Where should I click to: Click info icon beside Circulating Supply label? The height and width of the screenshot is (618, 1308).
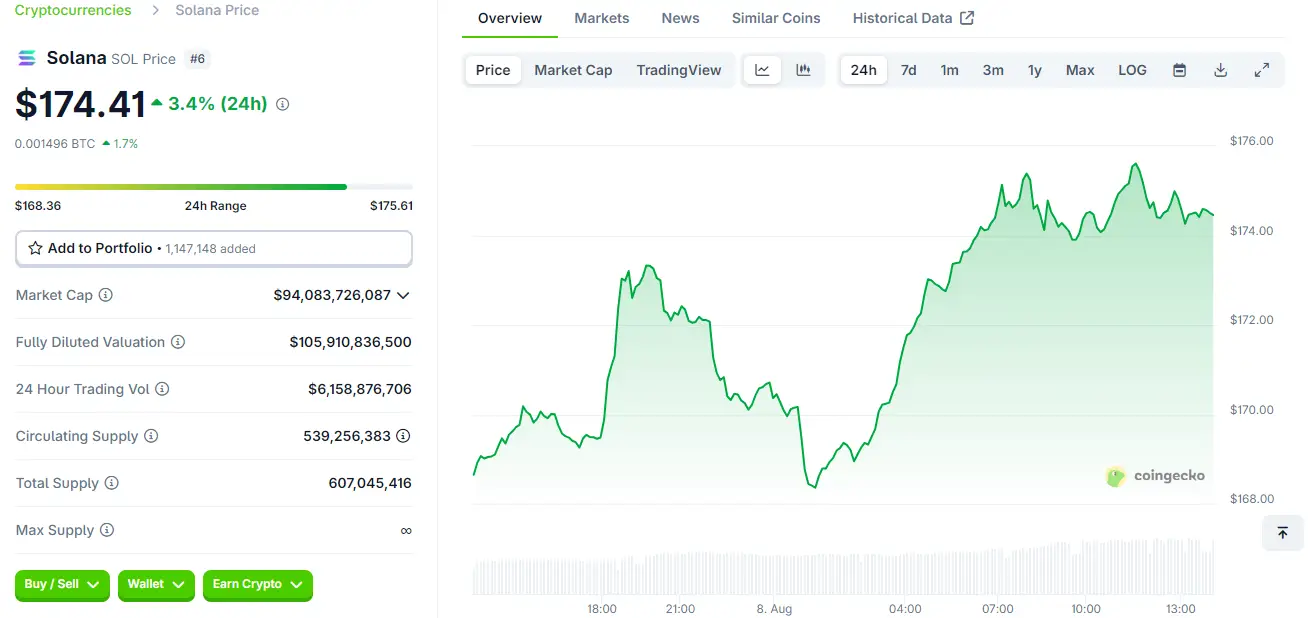coord(151,436)
